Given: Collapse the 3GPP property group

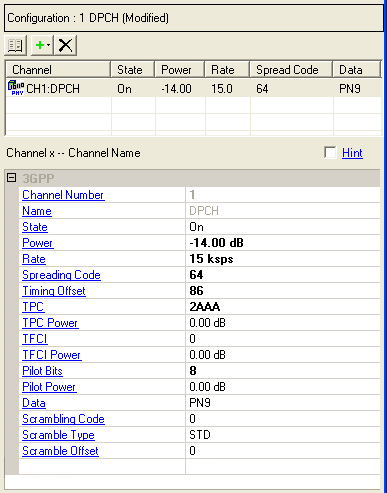Looking at the screenshot, I should coord(12,178).
